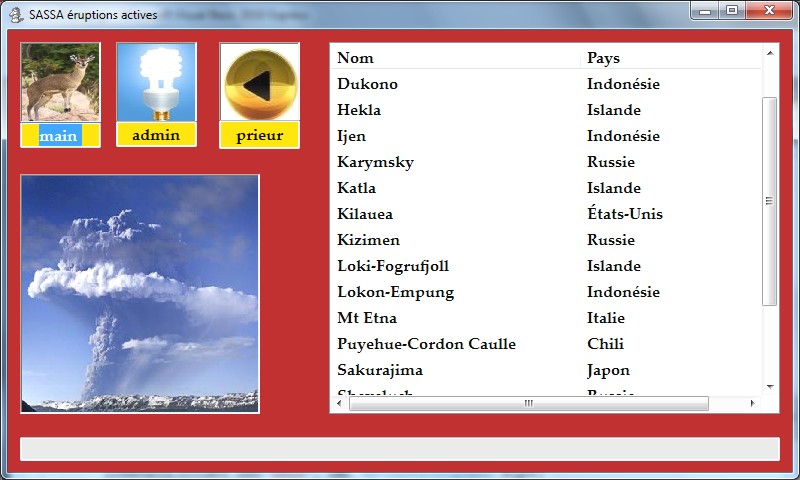Click the volcanic eruption photo
The height and width of the screenshot is (480, 800).
point(140,293)
